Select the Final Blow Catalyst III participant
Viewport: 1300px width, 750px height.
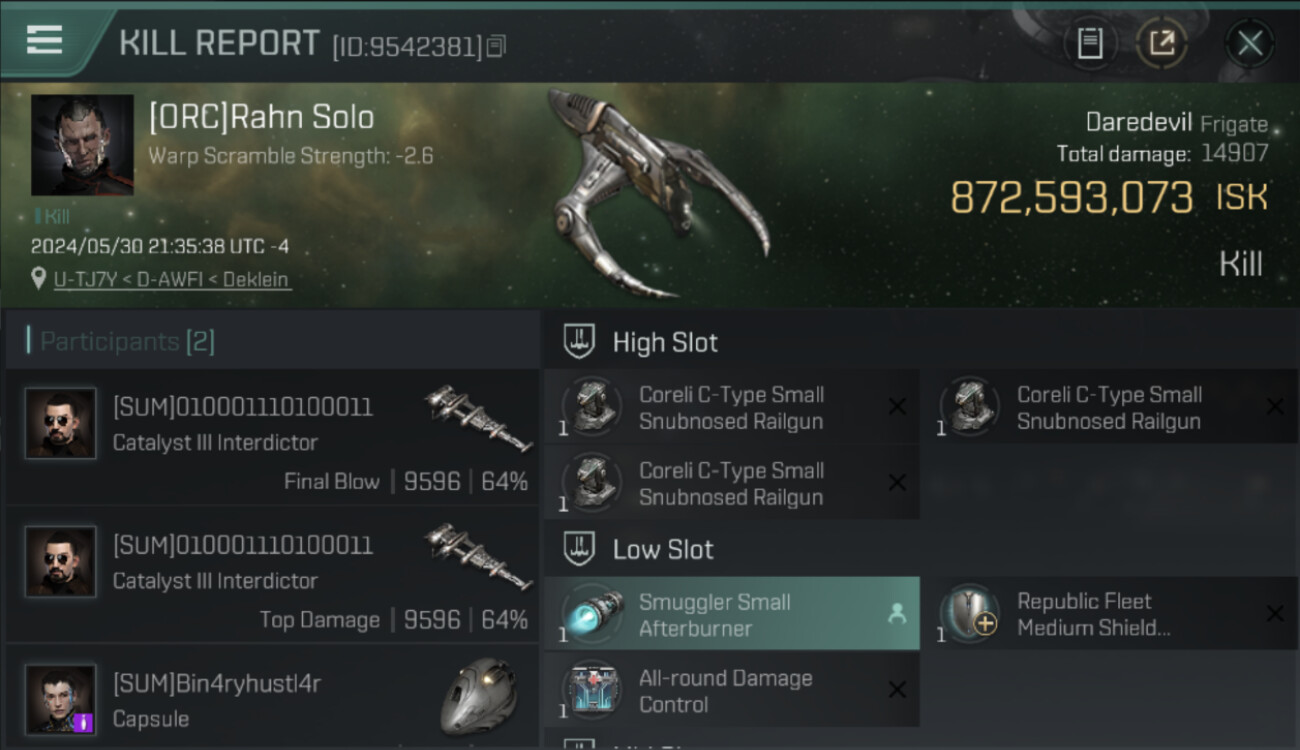pyautogui.click(x=272, y=437)
